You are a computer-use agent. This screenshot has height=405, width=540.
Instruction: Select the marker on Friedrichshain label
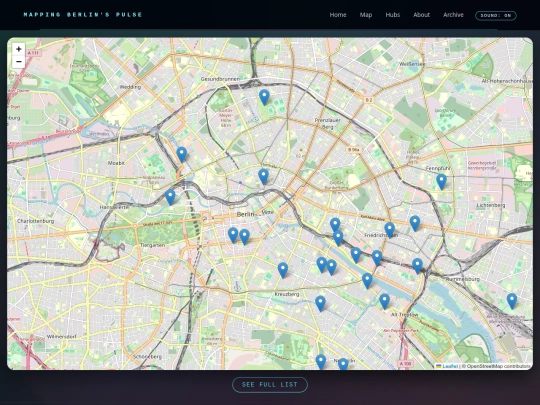click(x=390, y=230)
